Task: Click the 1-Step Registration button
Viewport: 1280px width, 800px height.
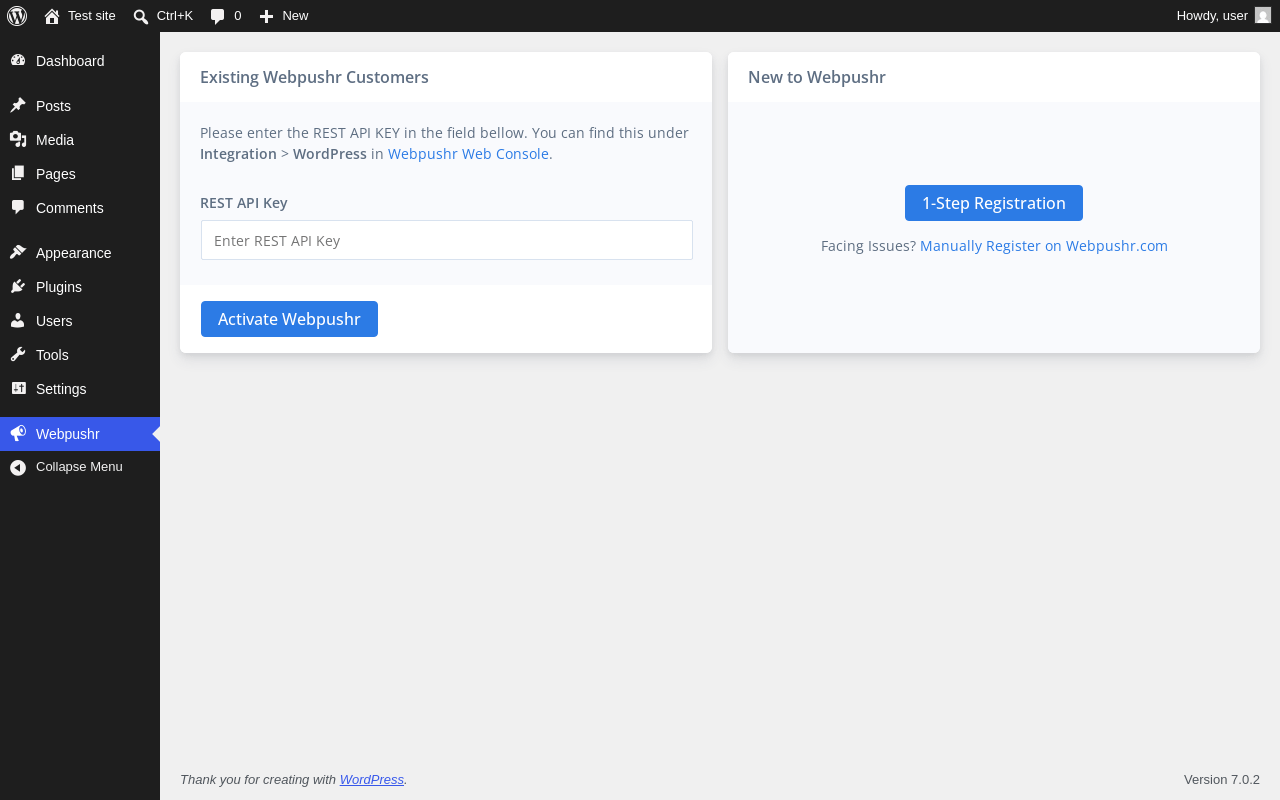Action: coord(994,203)
